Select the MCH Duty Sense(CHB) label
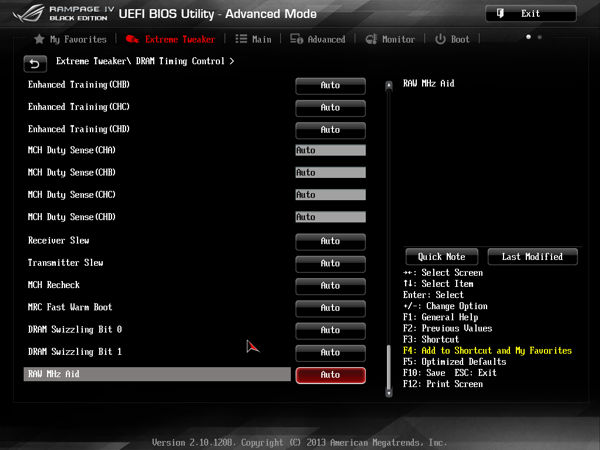 [x=72, y=173]
